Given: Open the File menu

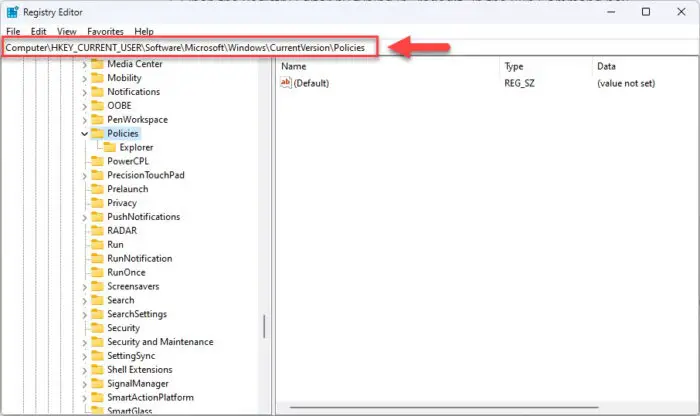Looking at the screenshot, I should tap(13, 31).
